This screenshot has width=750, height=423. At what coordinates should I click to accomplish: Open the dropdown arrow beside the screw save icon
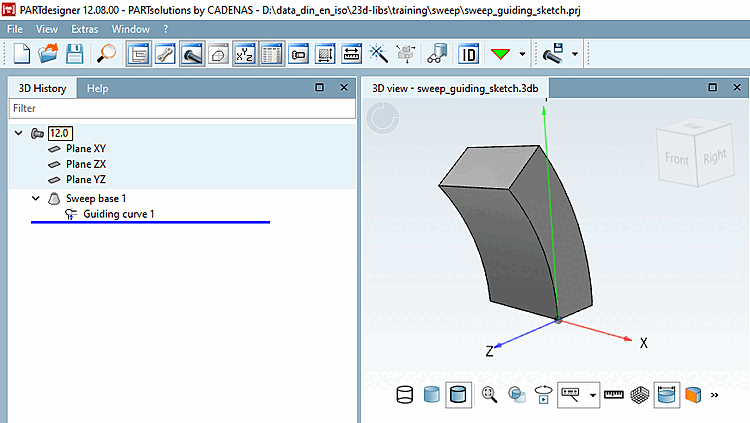coord(575,54)
